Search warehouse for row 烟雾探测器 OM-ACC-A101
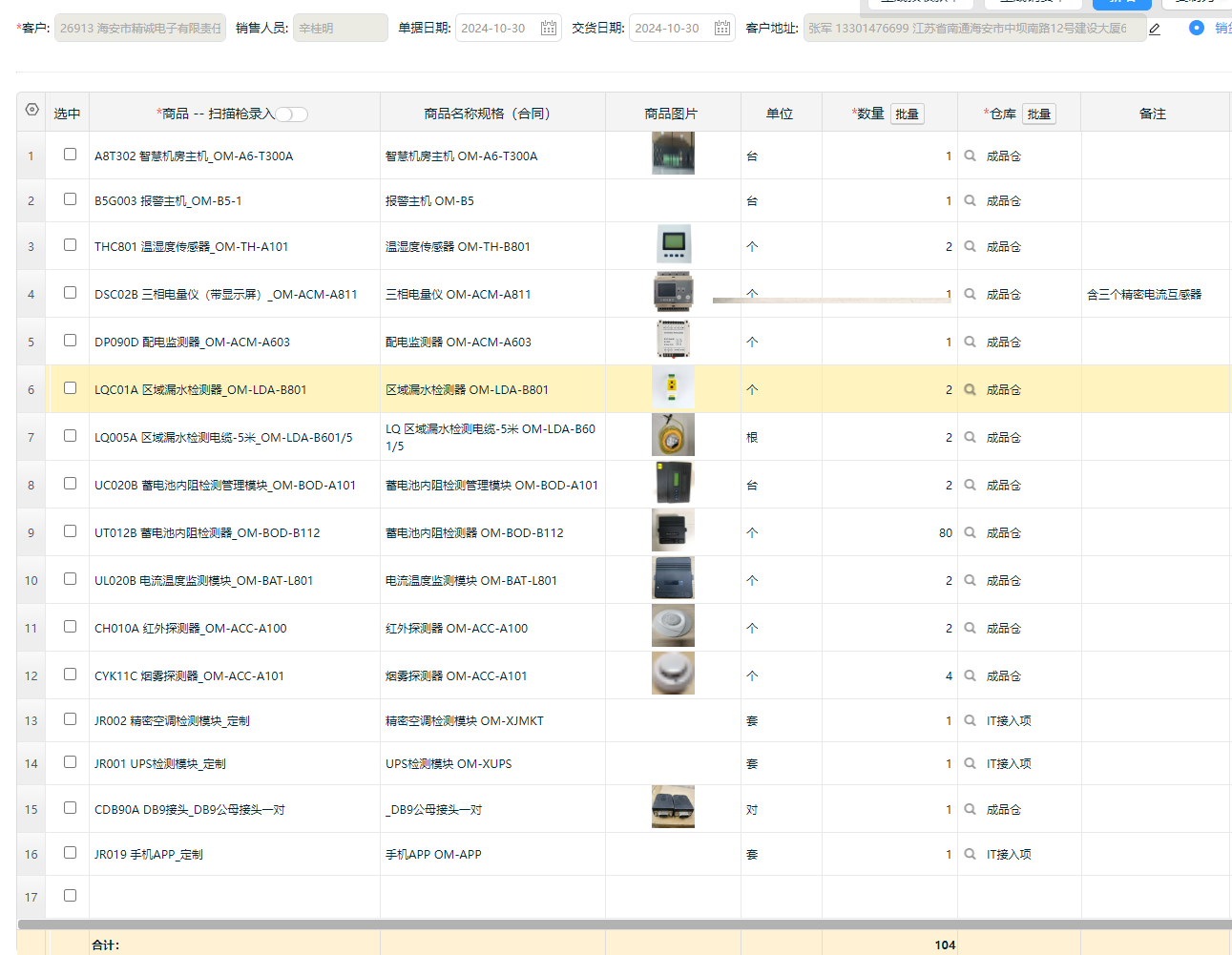 970,675
